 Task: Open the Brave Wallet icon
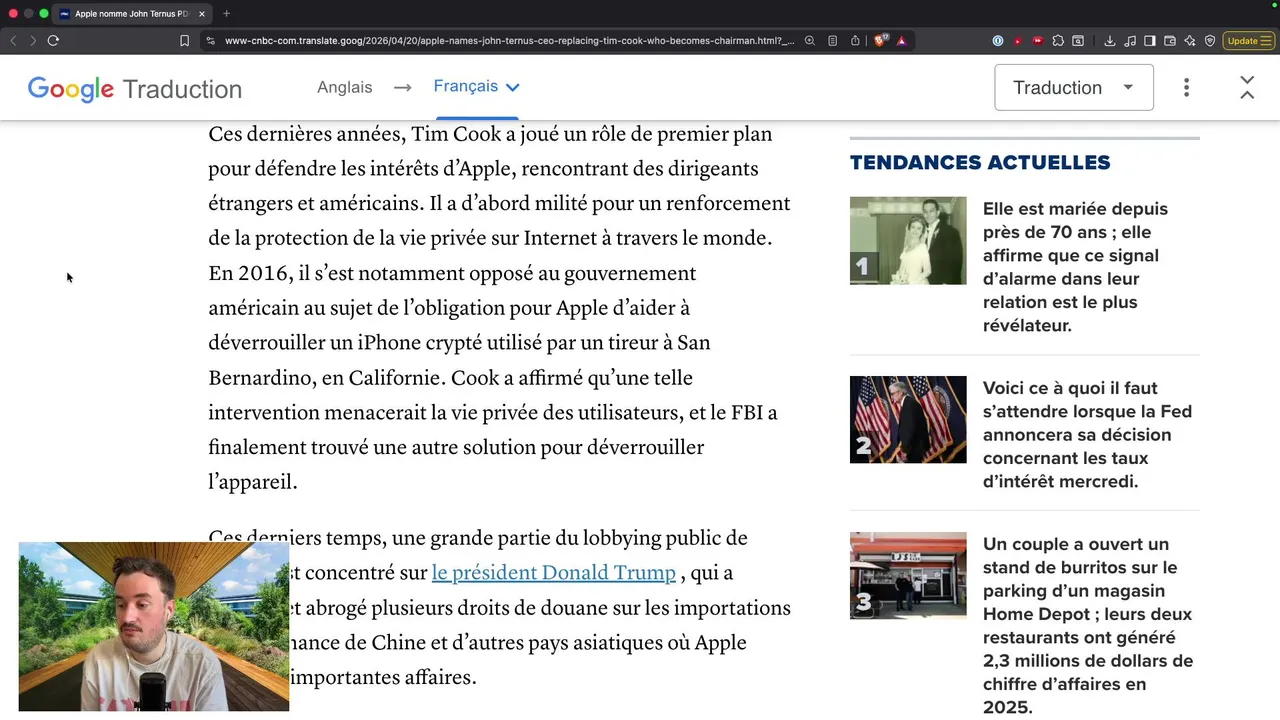[1170, 41]
